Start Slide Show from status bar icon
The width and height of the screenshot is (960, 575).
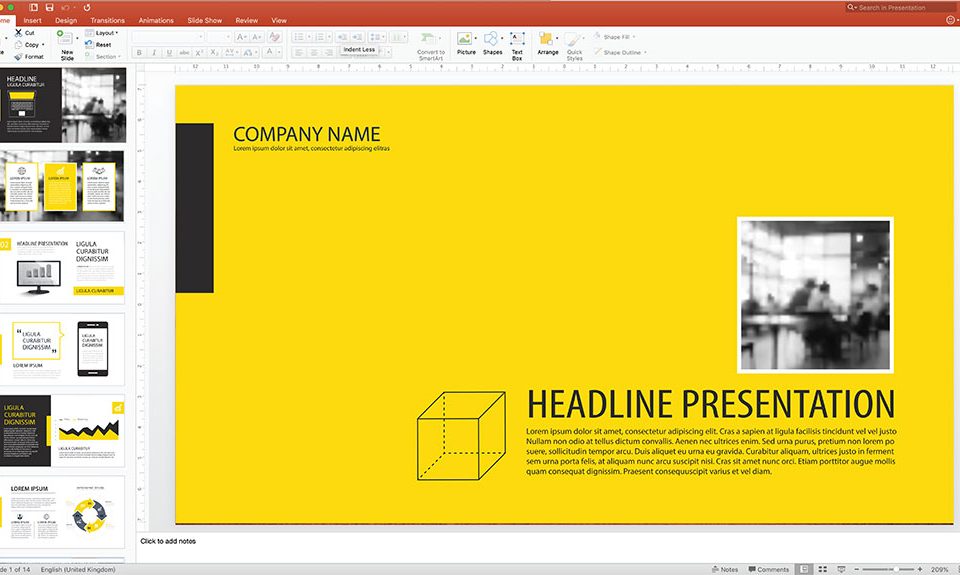point(841,569)
